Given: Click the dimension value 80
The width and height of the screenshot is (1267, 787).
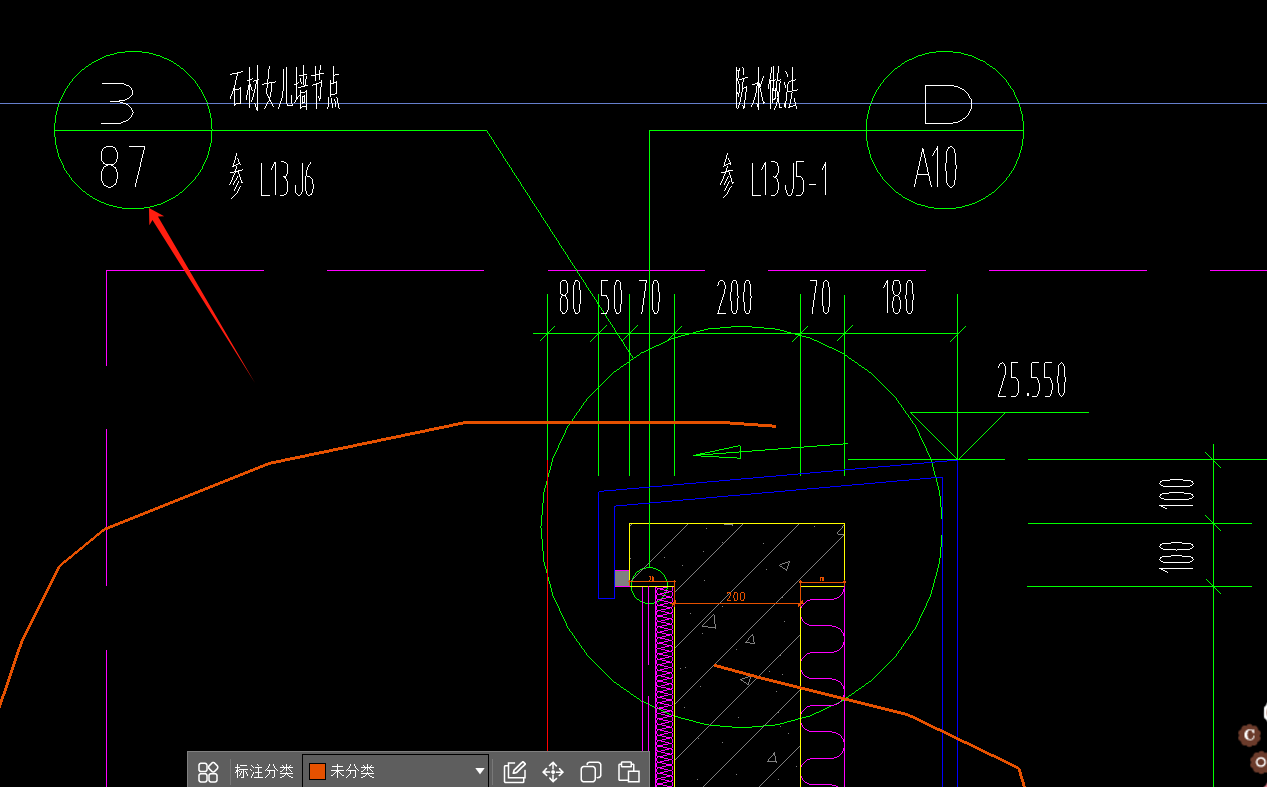Looking at the screenshot, I should [x=570, y=298].
